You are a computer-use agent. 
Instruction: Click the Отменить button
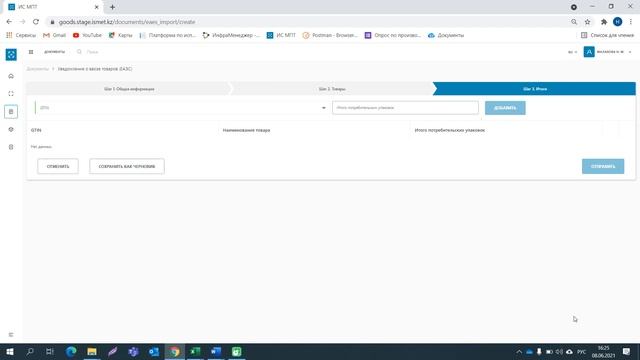58,166
